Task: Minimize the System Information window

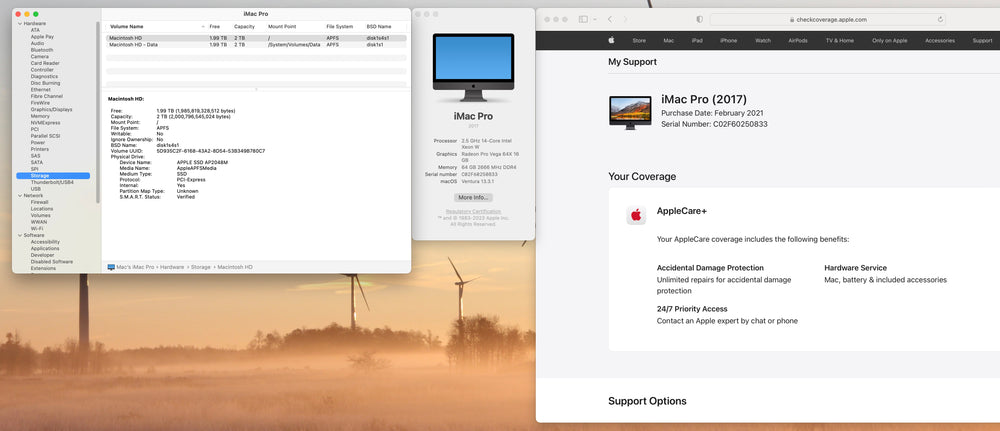Action: coord(27,14)
